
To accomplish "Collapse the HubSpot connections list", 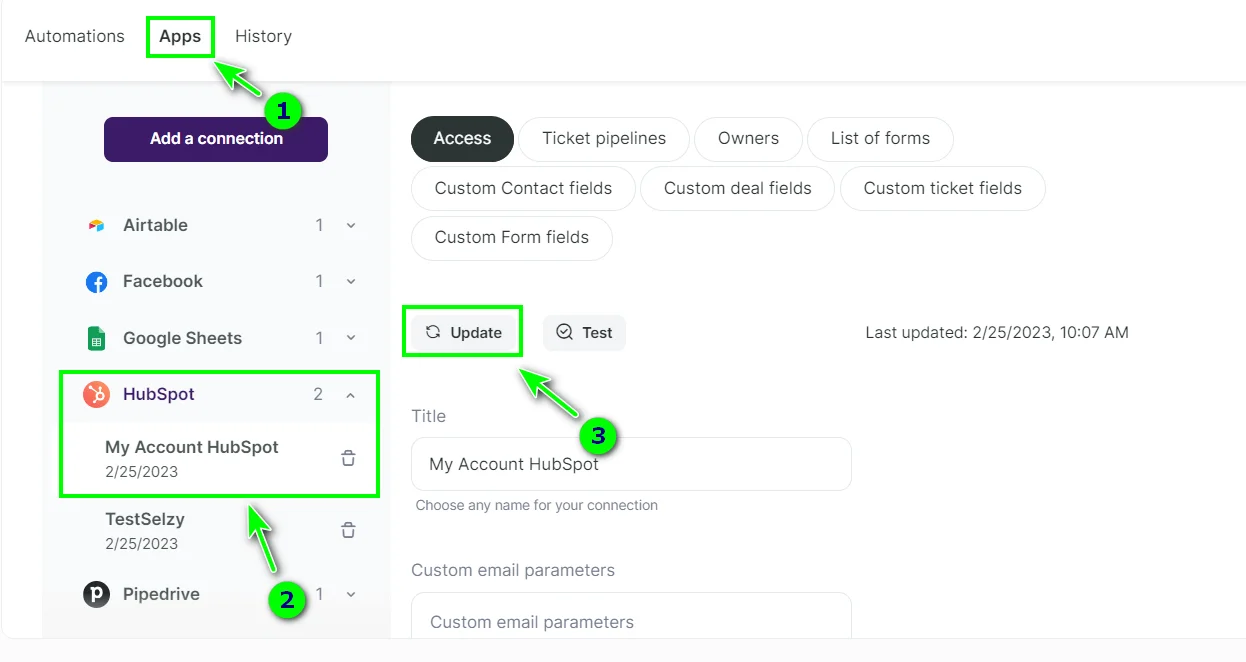I will coord(351,394).
